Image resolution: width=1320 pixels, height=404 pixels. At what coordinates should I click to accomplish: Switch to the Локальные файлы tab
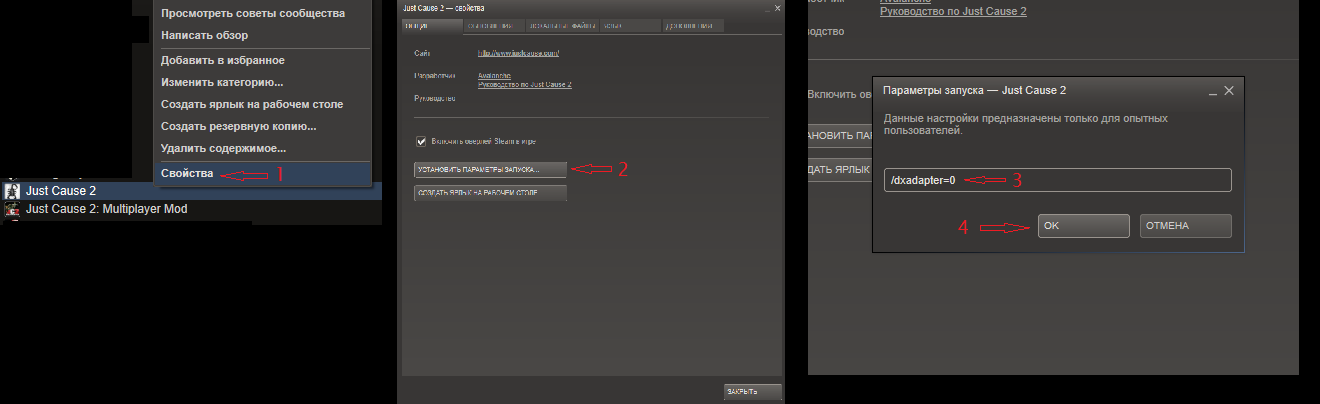563,24
